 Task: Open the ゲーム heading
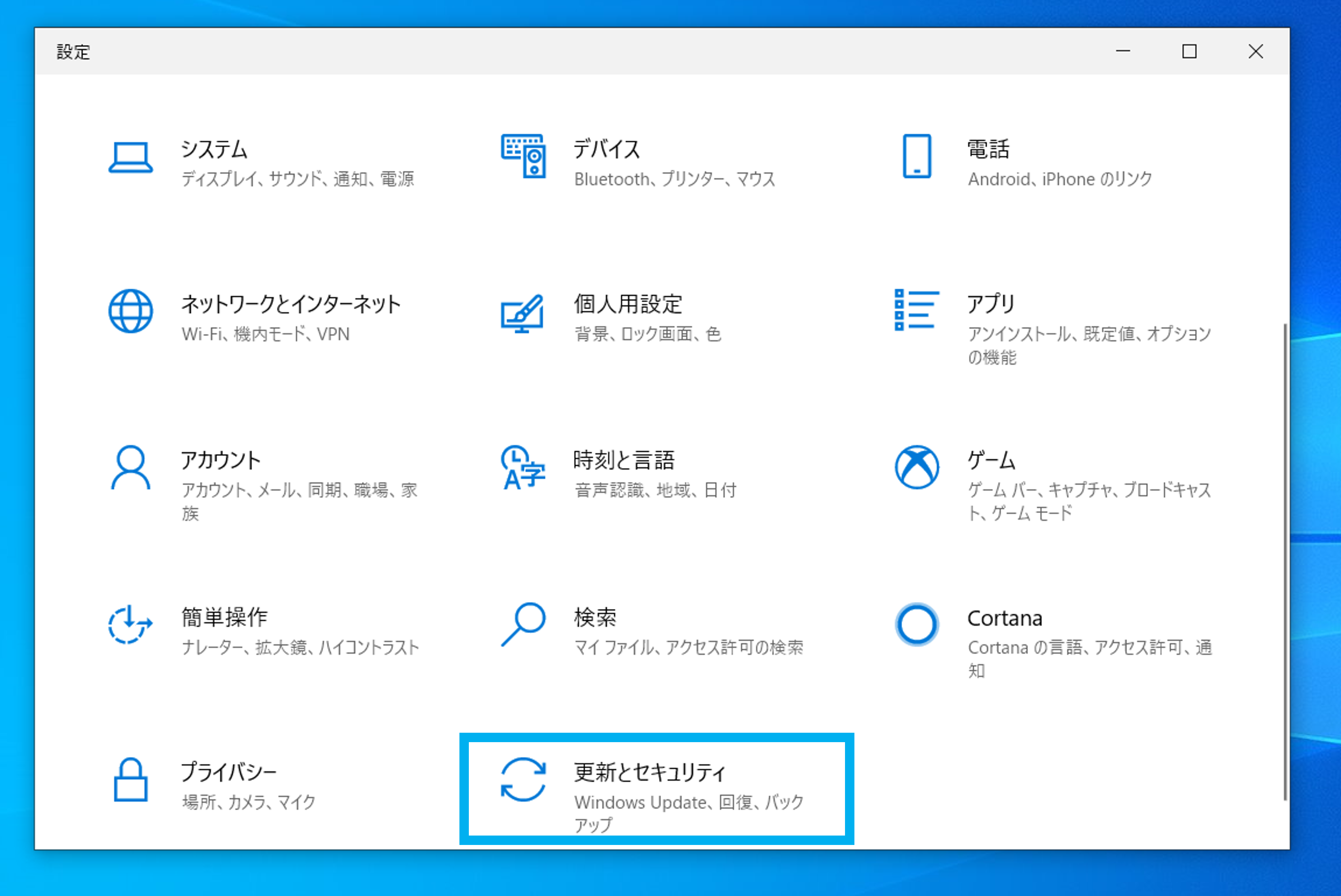[x=991, y=460]
